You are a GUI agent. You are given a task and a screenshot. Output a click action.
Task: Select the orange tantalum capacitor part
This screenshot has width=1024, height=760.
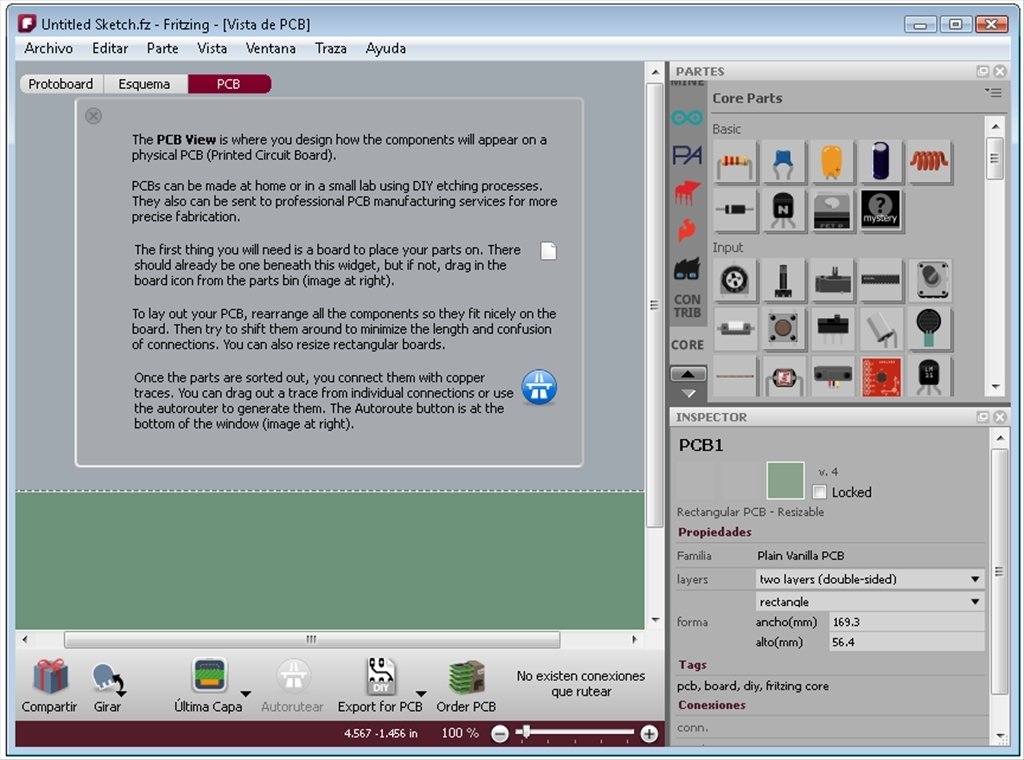(x=831, y=162)
